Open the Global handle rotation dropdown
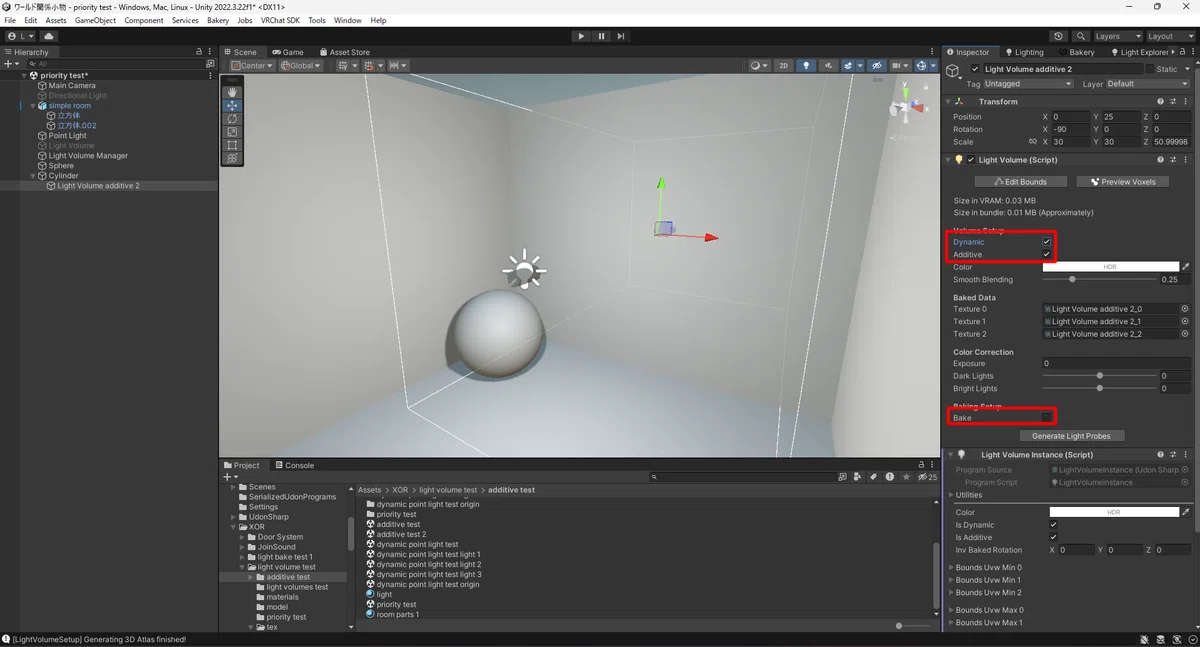 click(301, 66)
